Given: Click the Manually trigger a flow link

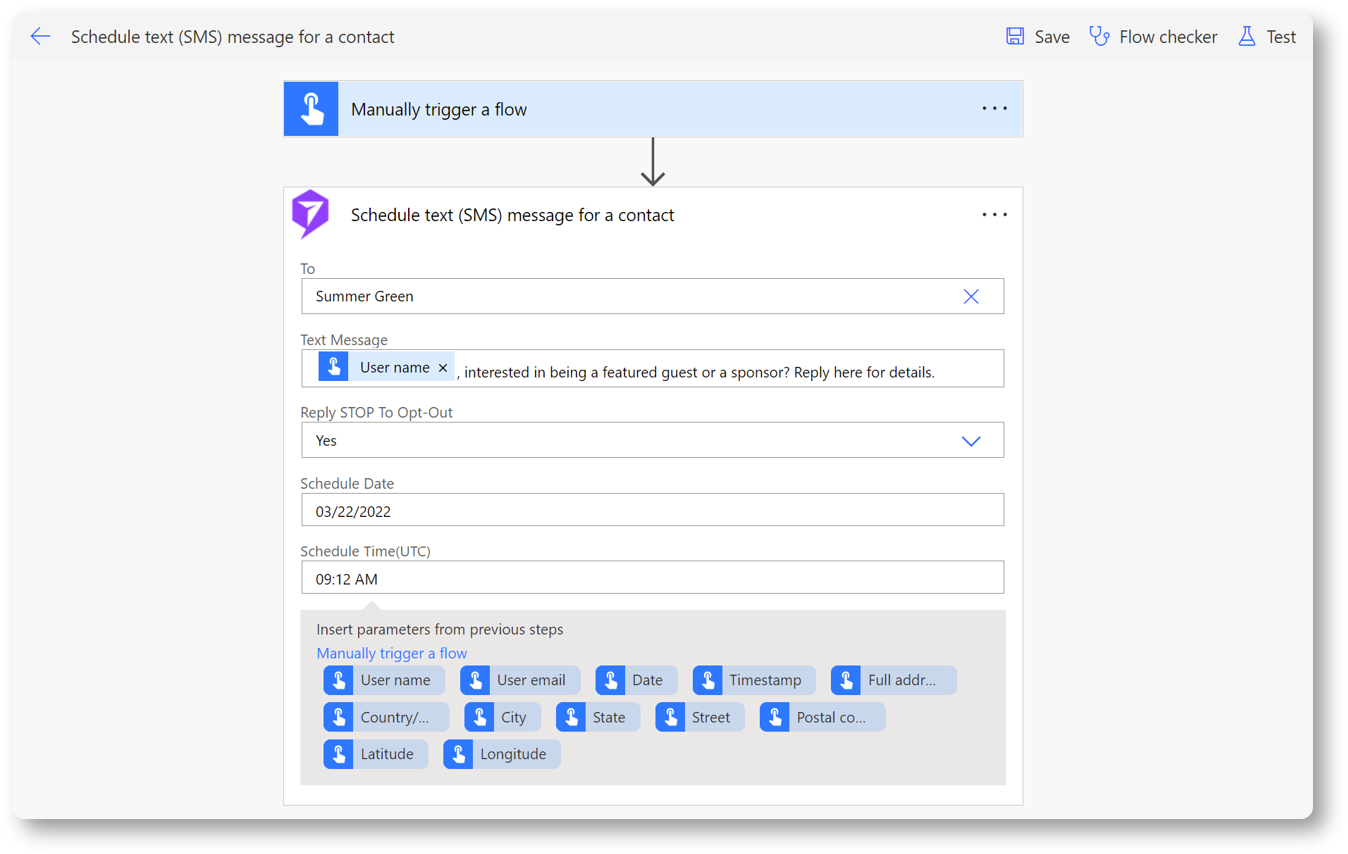Looking at the screenshot, I should (391, 653).
